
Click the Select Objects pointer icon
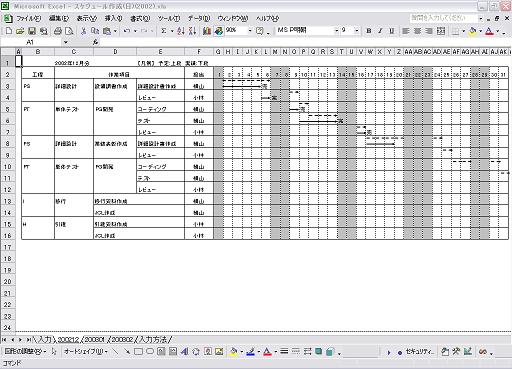coord(54,351)
